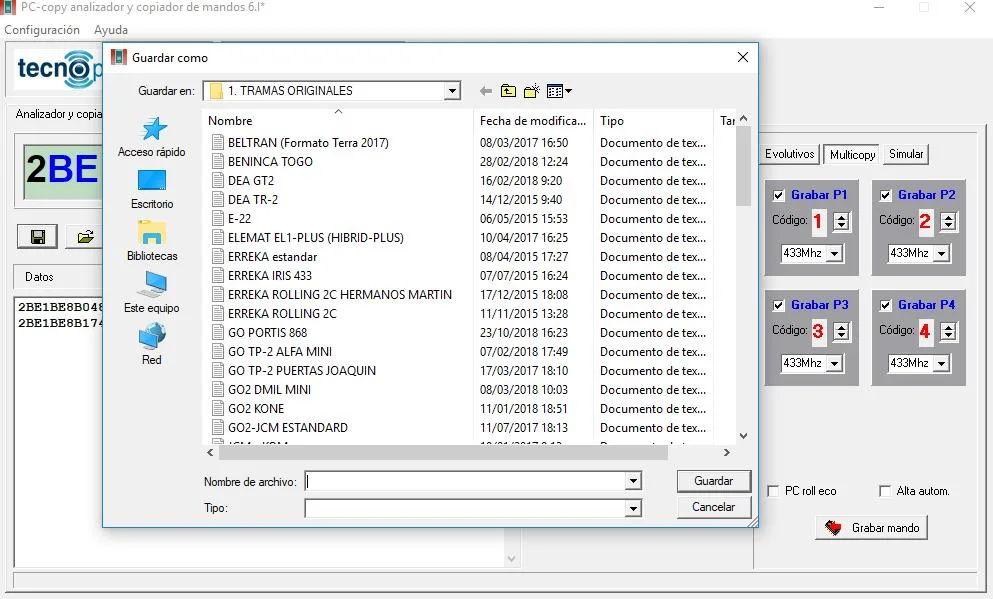This screenshot has width=993, height=599.
Task: Click the Guardar button
Action: [714, 481]
